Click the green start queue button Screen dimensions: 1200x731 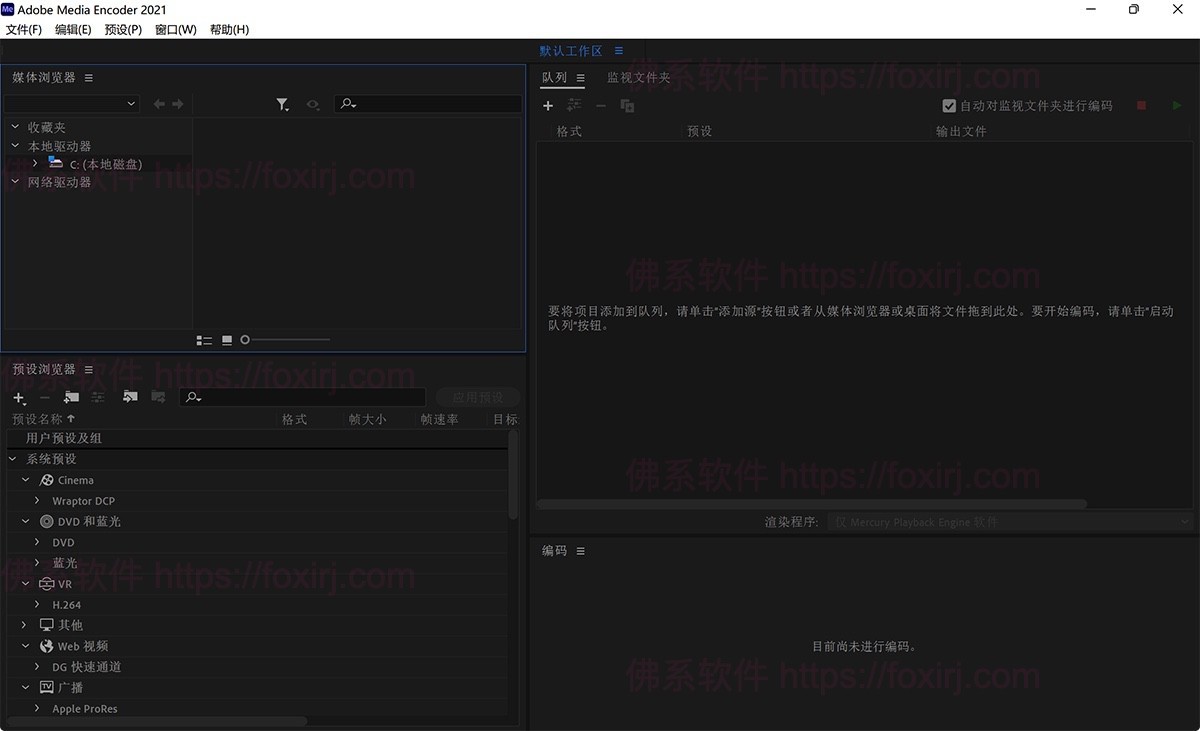pos(1177,105)
